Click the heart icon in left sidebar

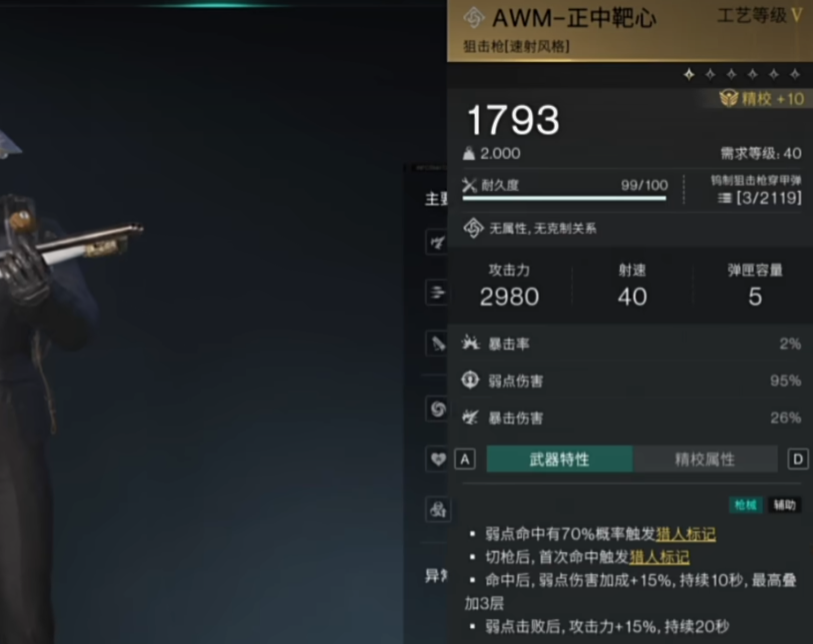438,459
